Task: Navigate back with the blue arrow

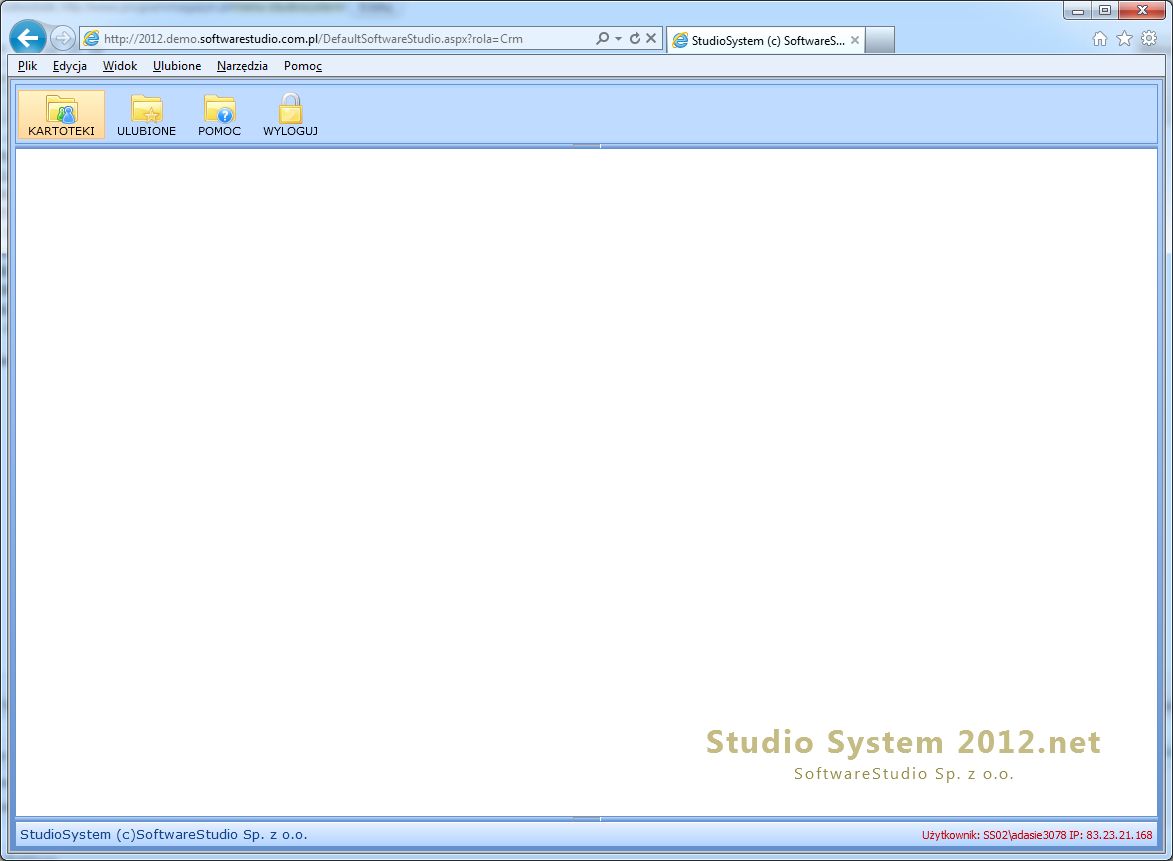Action: pyautogui.click(x=27, y=37)
